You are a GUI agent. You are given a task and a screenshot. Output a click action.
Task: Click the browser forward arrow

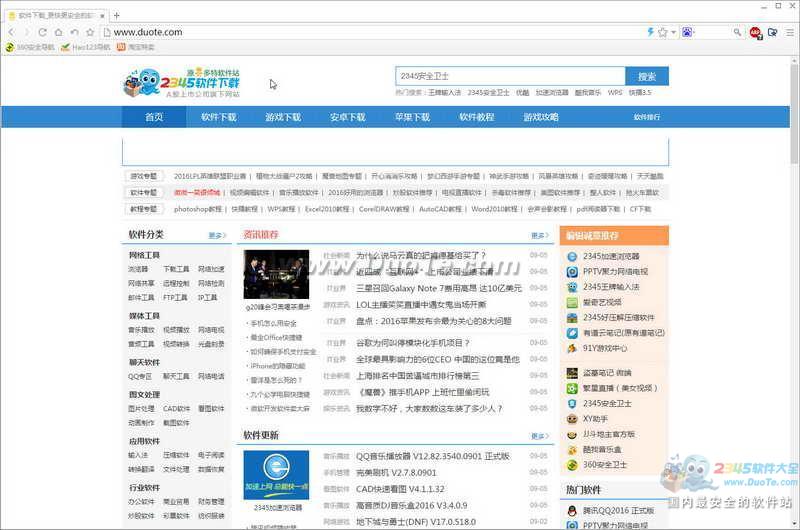pos(27,32)
